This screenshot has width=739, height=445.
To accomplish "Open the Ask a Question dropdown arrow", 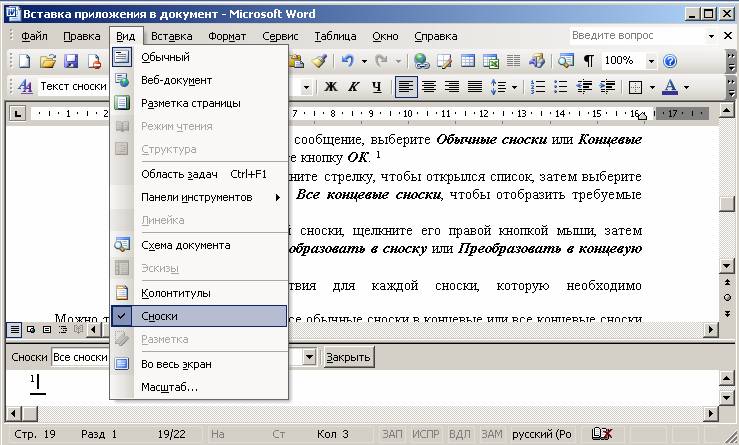I will tap(711, 36).
